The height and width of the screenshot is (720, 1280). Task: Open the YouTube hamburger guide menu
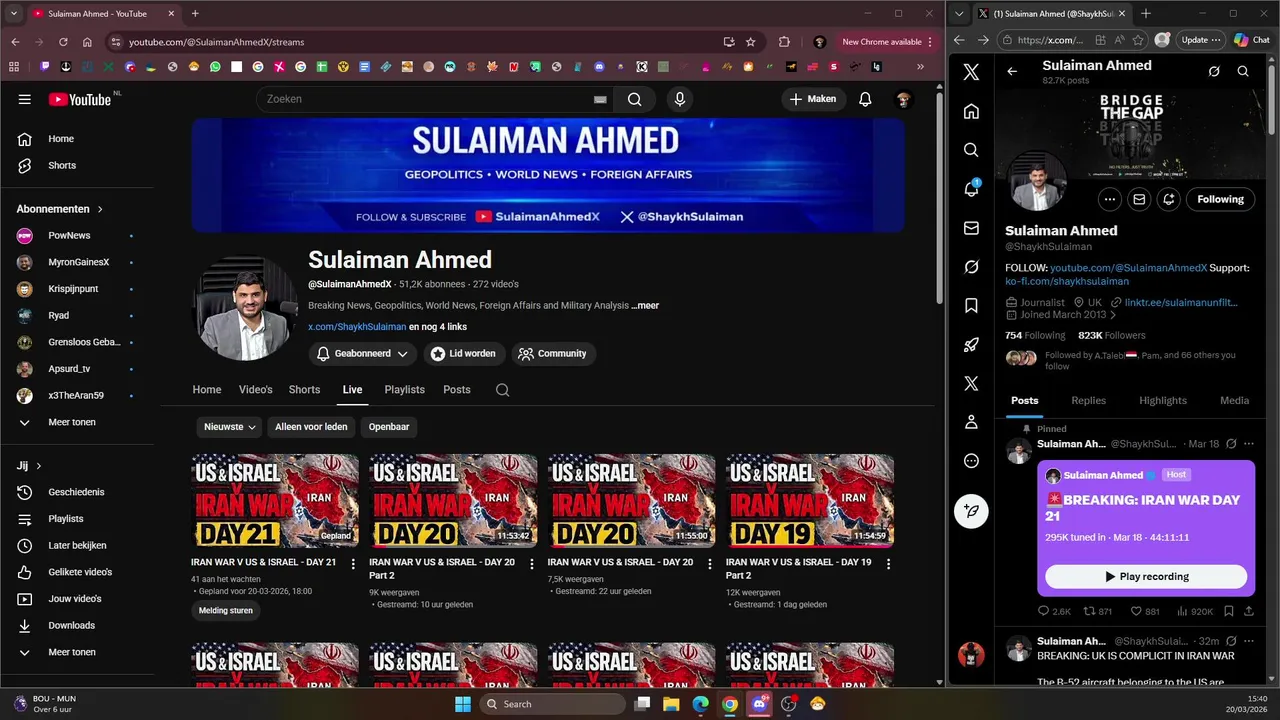point(24,99)
